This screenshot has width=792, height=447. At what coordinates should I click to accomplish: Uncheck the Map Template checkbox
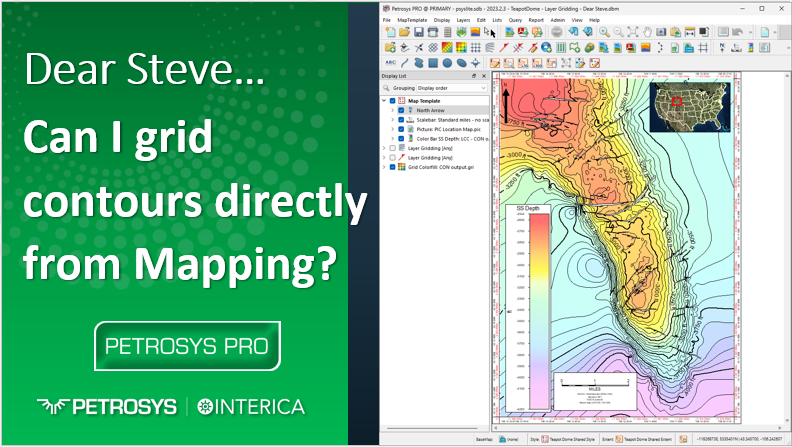coord(392,101)
